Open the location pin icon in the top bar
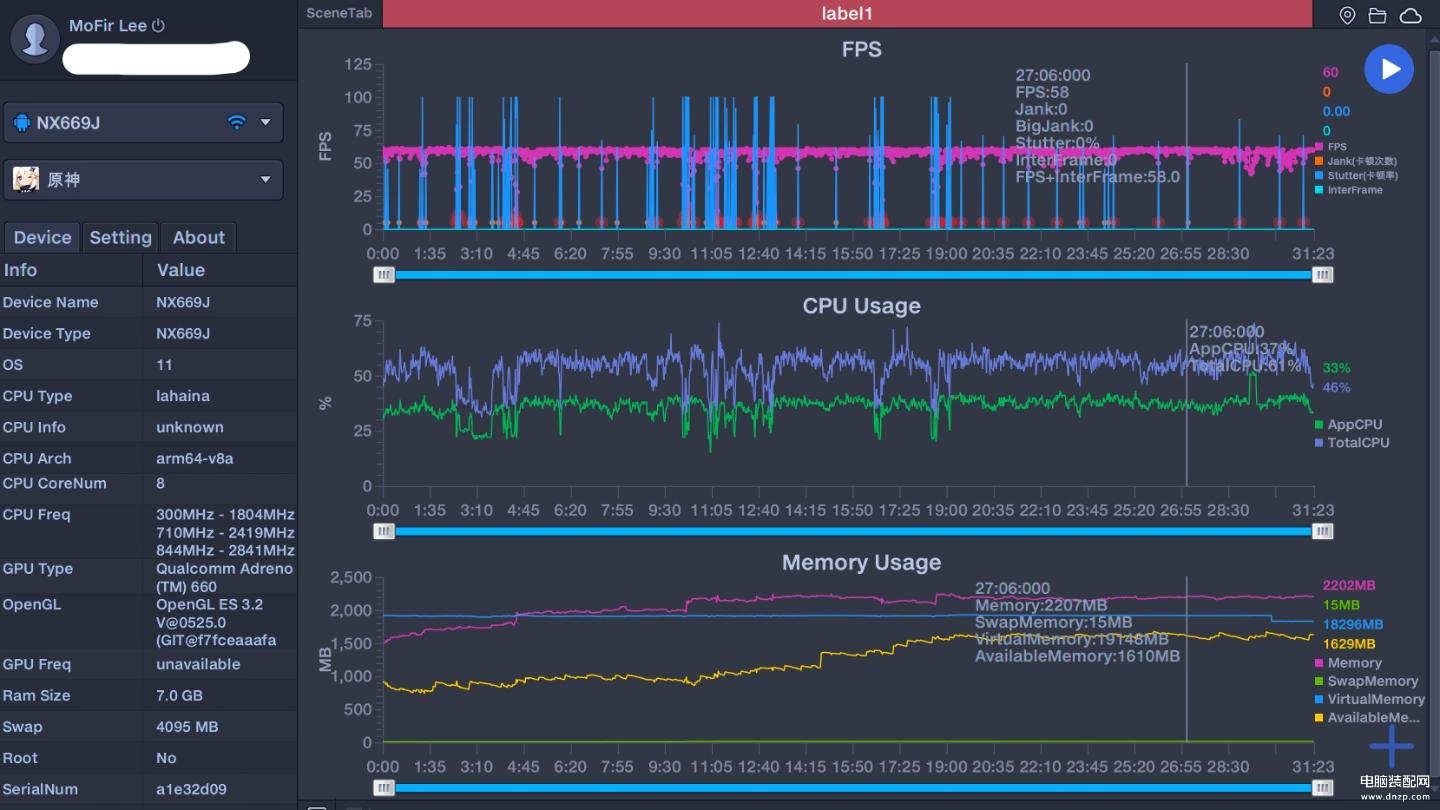The width and height of the screenshot is (1440, 810). point(1347,15)
